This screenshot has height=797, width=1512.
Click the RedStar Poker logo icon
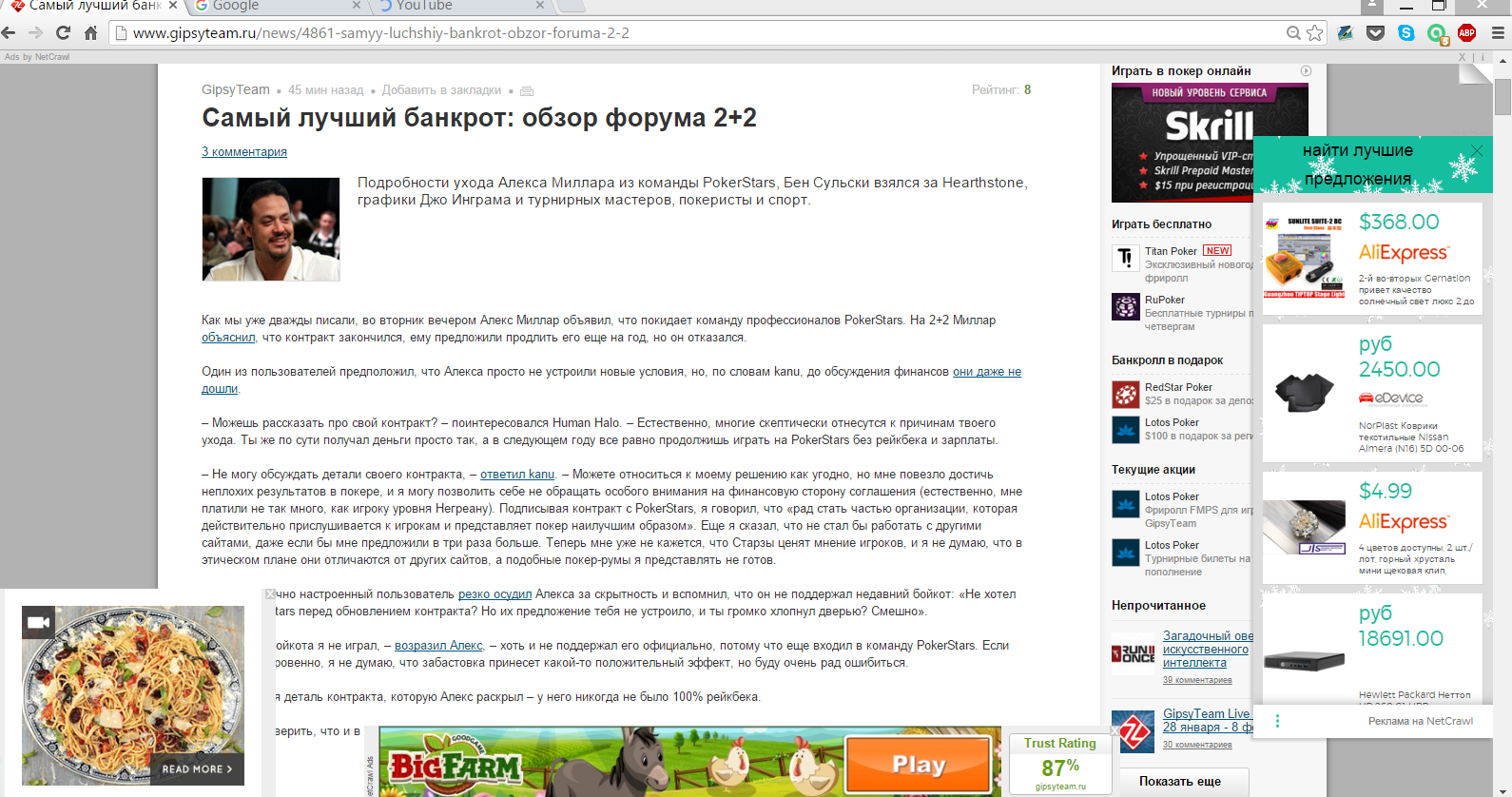pos(1126,394)
